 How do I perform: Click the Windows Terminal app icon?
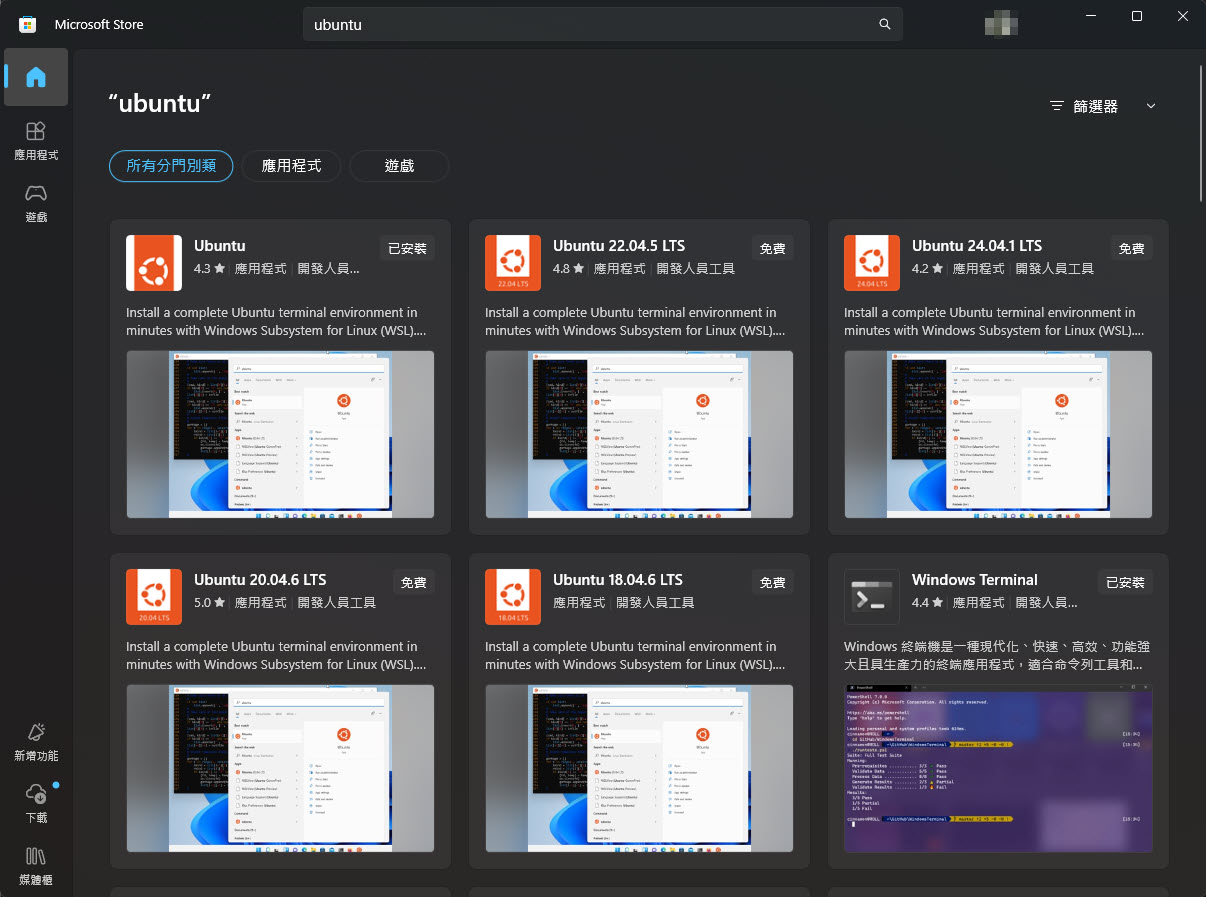pos(872,597)
